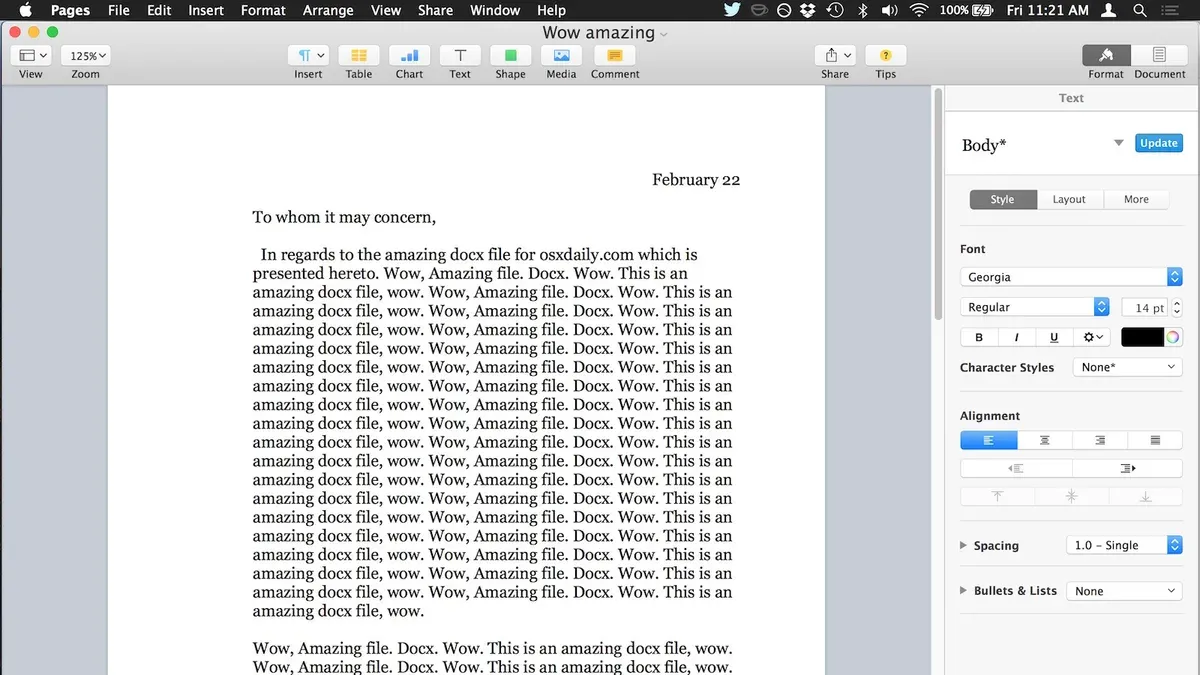Open the Format menu
The width and height of the screenshot is (1200, 675).
264,10
